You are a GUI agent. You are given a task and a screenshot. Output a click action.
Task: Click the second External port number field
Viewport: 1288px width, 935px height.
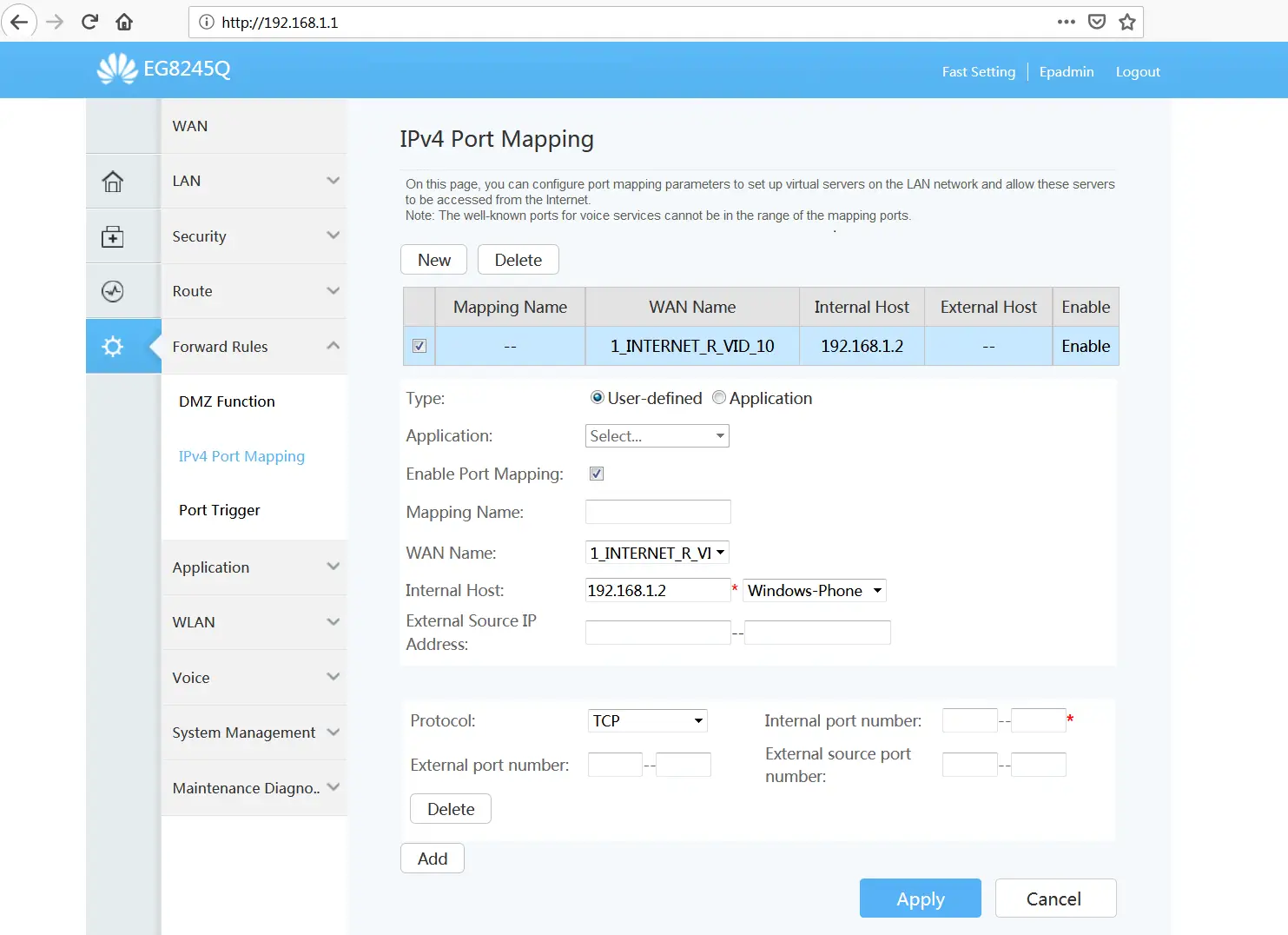684,765
